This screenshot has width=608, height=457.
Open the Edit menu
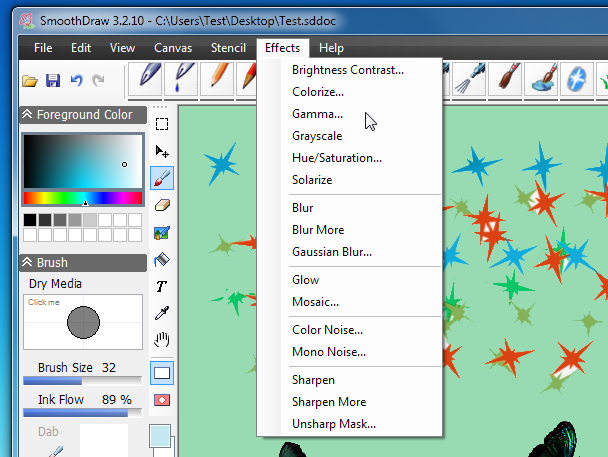[x=81, y=48]
